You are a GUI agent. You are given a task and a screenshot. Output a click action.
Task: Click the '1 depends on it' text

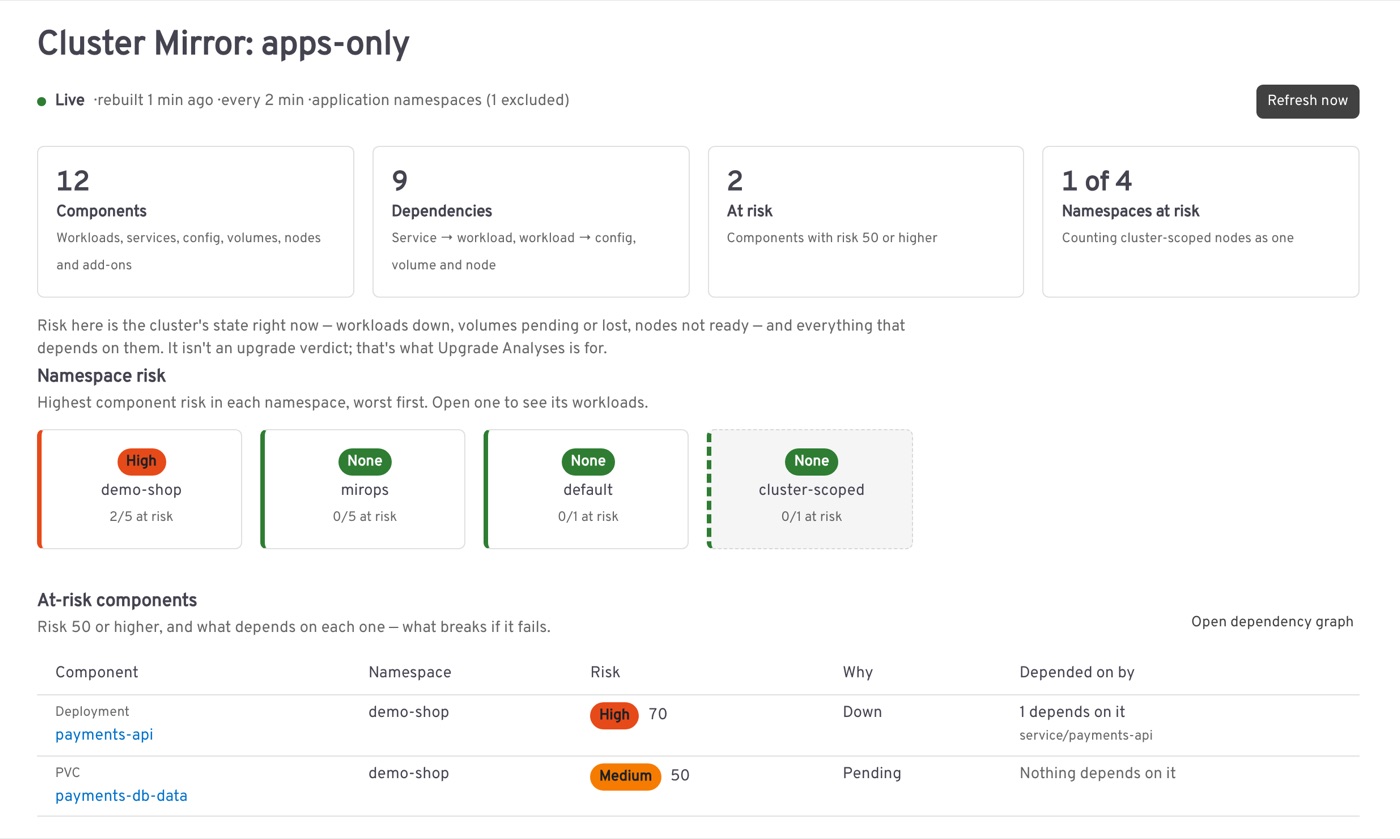pyautogui.click(x=1072, y=713)
